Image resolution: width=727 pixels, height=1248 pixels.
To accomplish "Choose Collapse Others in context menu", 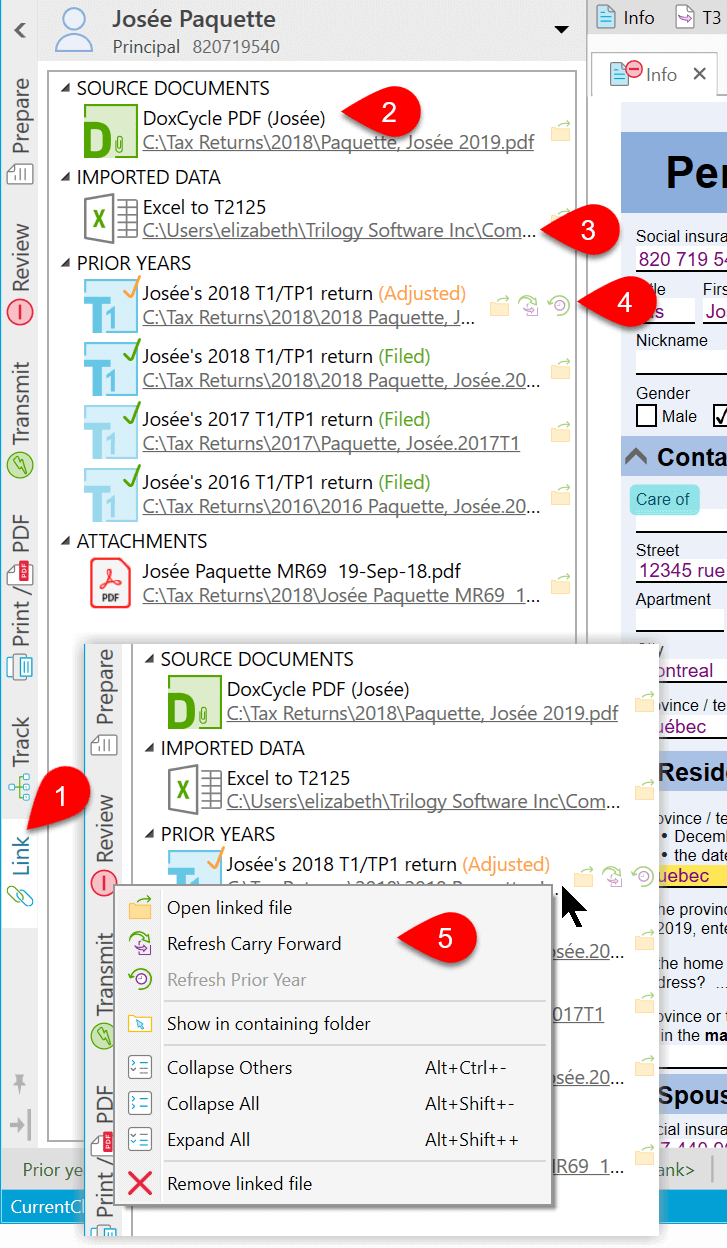I will 334,1068.
